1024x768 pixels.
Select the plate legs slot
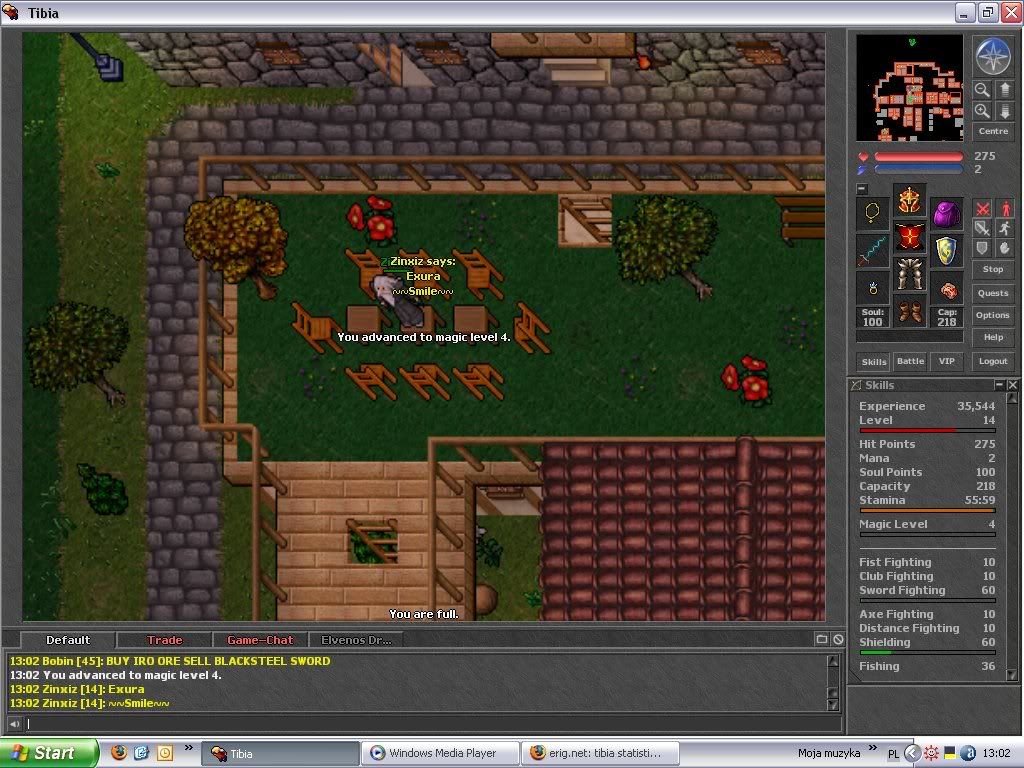910,274
